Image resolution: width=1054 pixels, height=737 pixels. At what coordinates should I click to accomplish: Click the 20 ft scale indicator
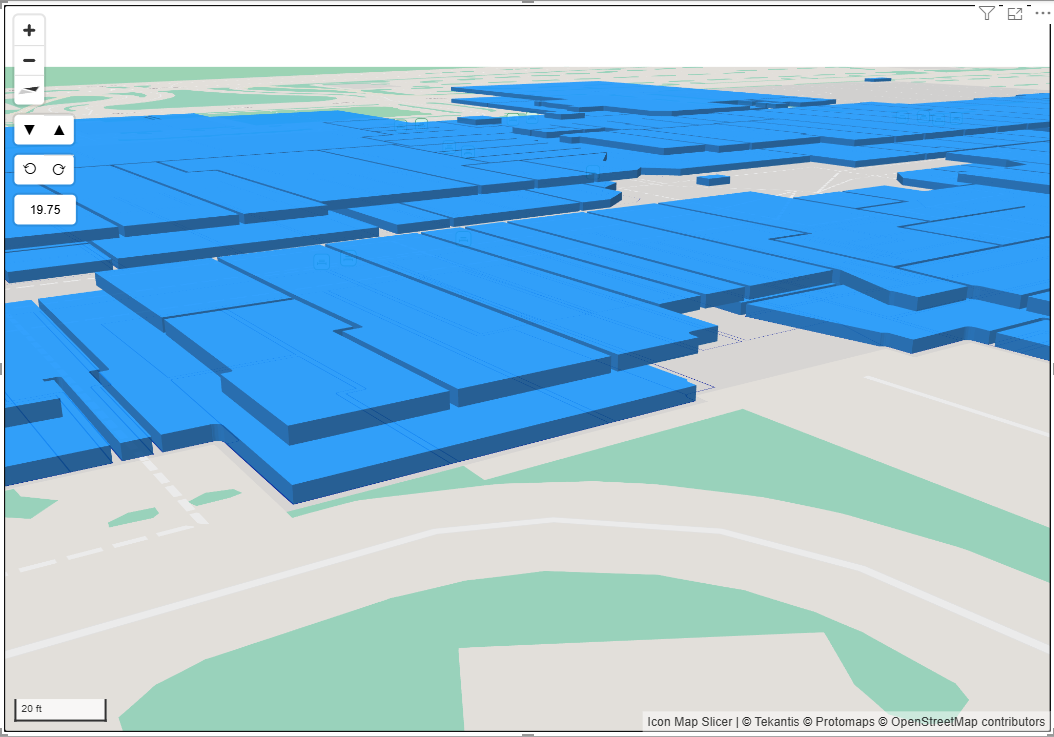coord(60,708)
